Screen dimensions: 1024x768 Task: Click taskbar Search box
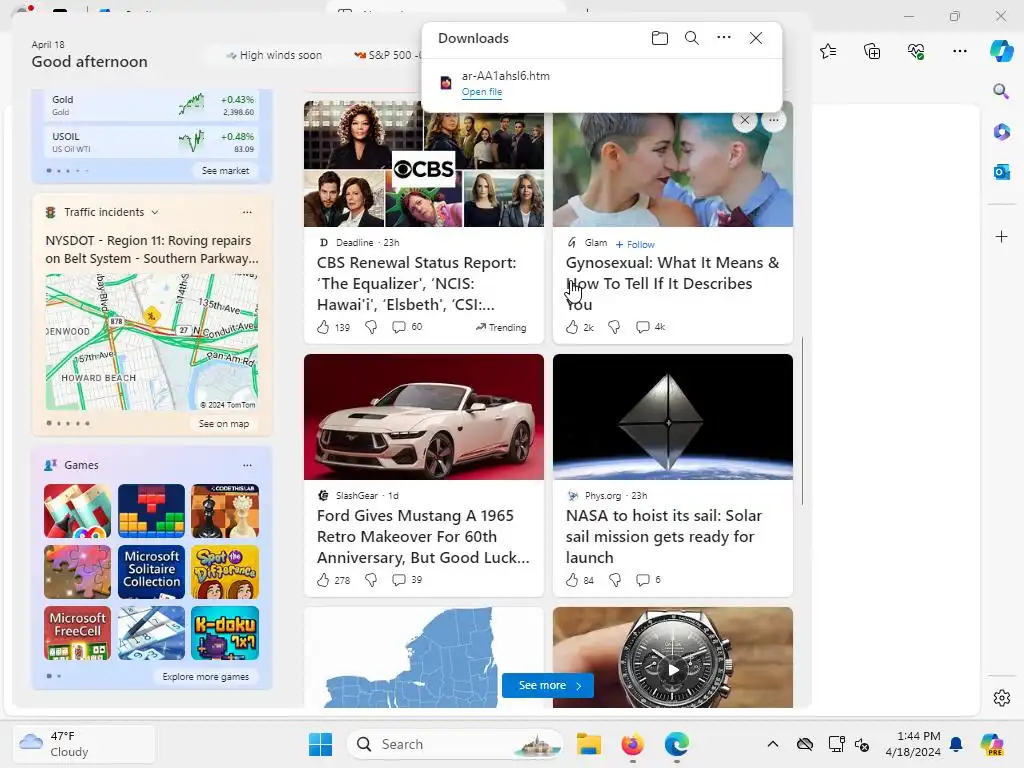click(x=455, y=744)
